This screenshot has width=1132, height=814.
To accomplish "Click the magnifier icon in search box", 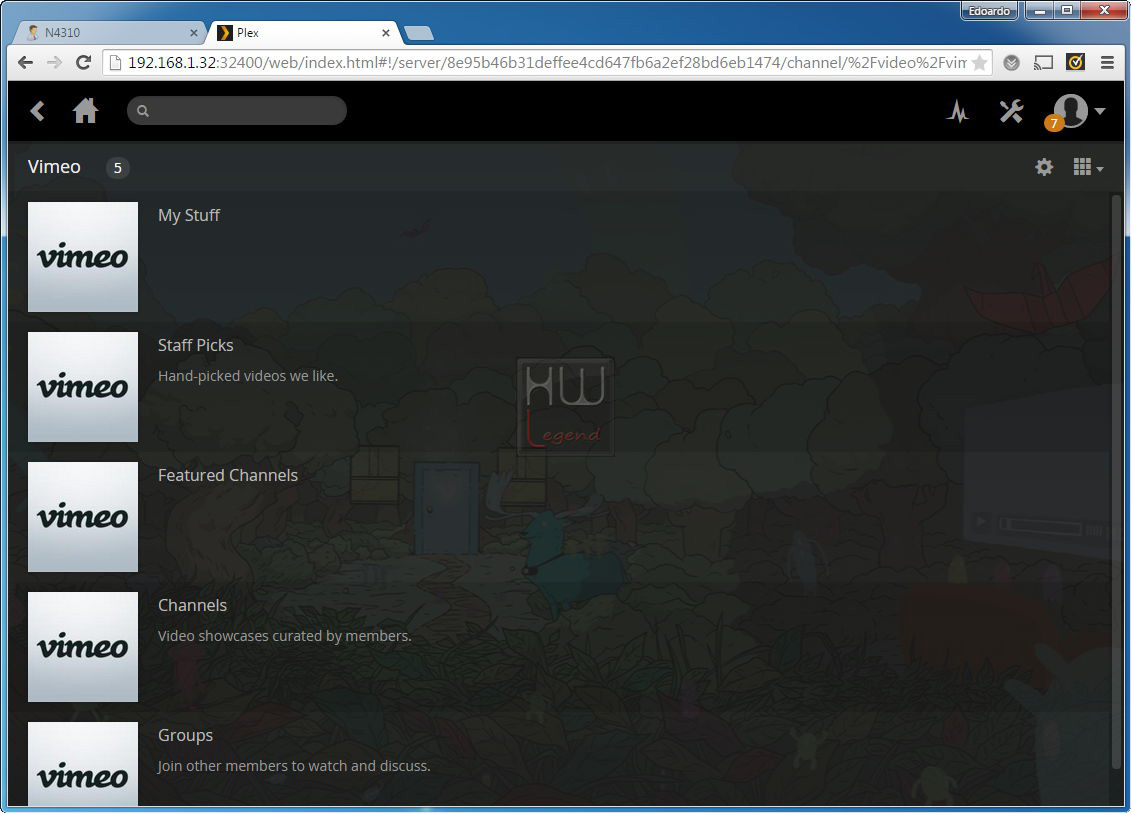I will pyautogui.click(x=143, y=111).
